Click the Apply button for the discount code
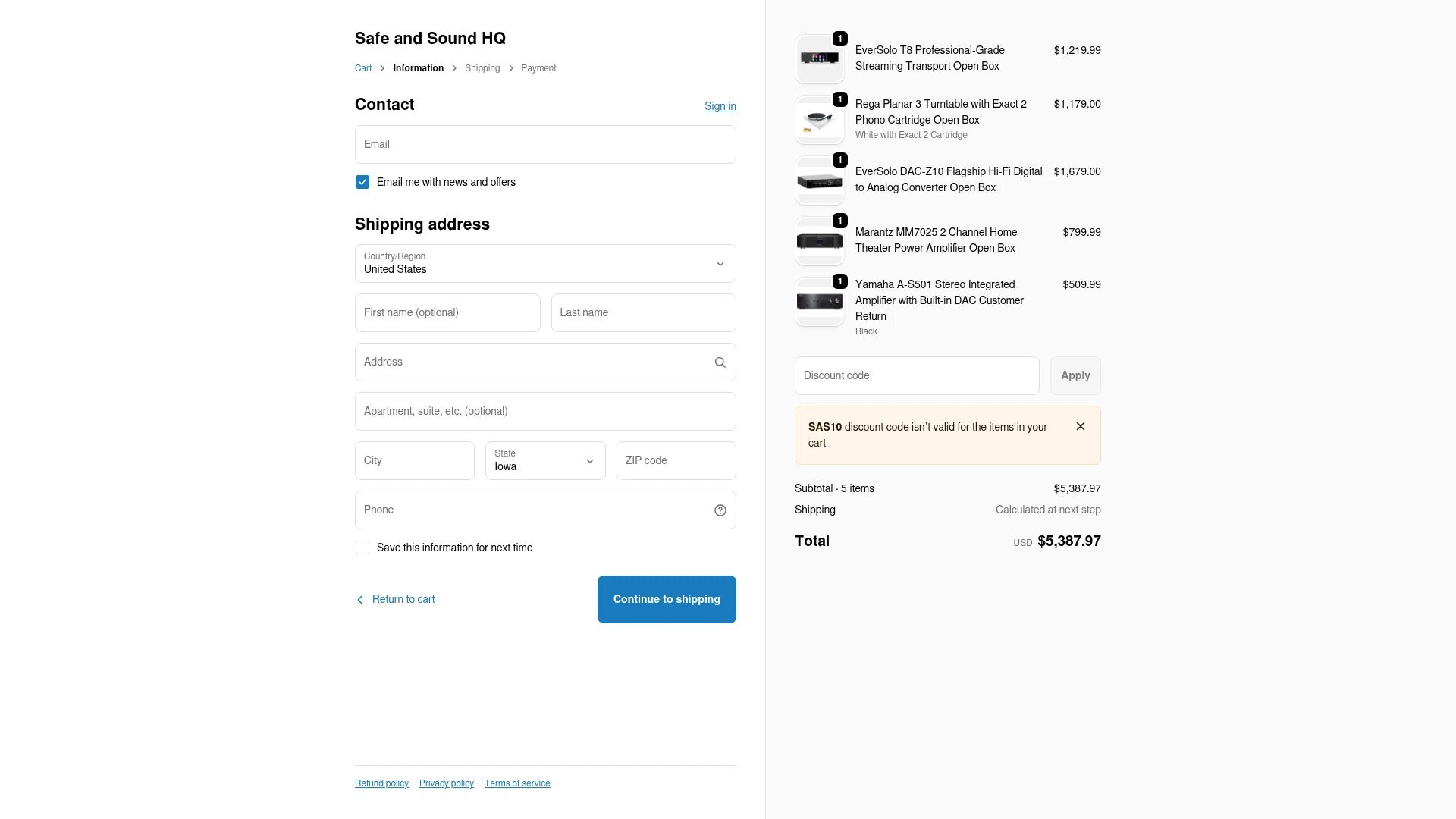Viewport: 1456px width, 819px height. point(1075,375)
